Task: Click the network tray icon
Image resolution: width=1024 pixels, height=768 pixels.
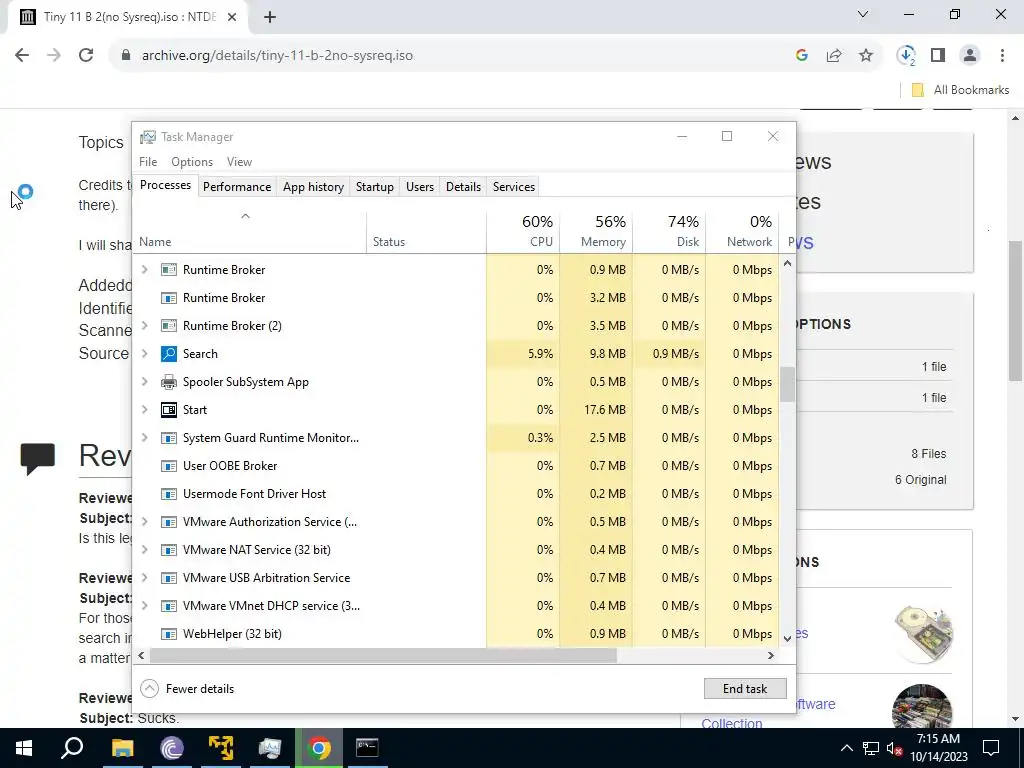Action: pos(871,748)
